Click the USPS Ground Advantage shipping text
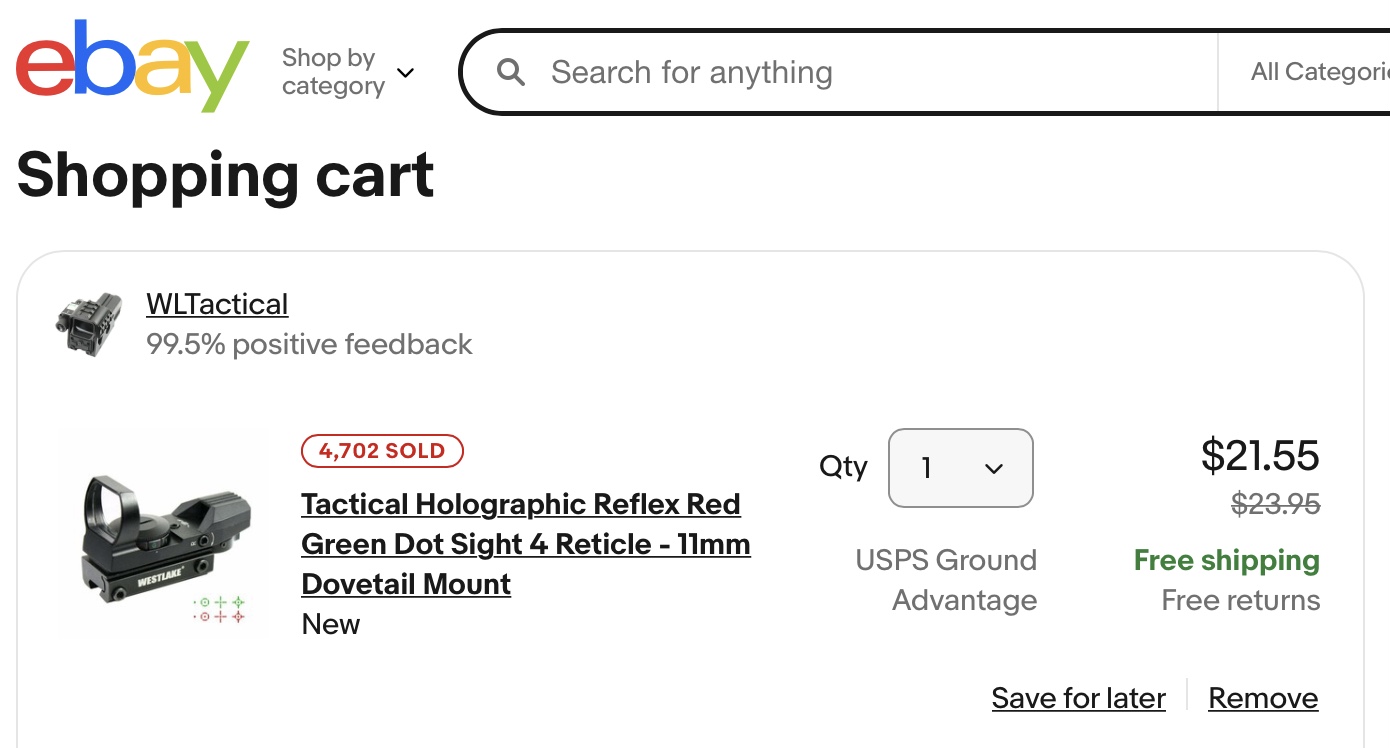The height and width of the screenshot is (748, 1390). (x=946, y=580)
